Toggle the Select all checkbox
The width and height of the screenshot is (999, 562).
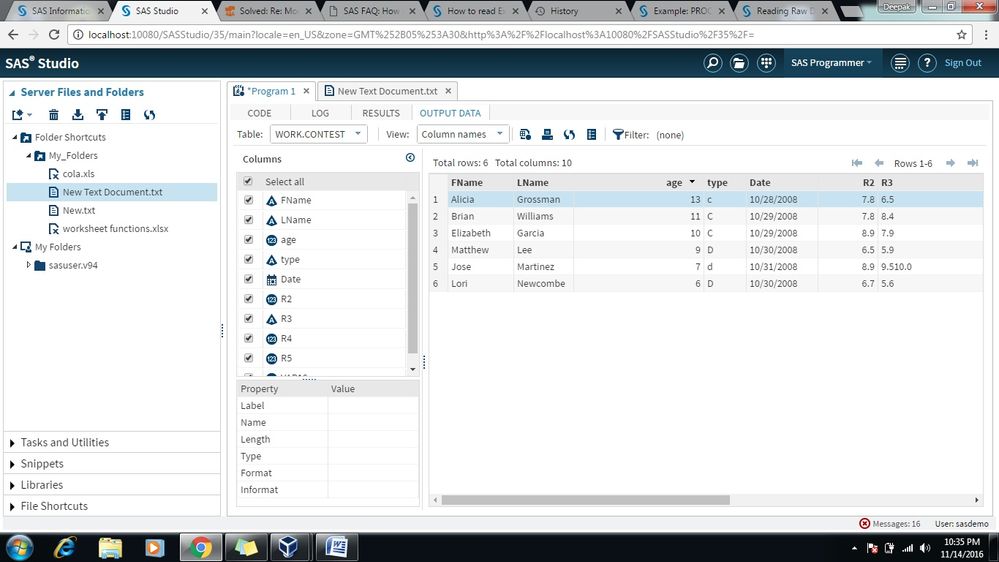(248, 182)
